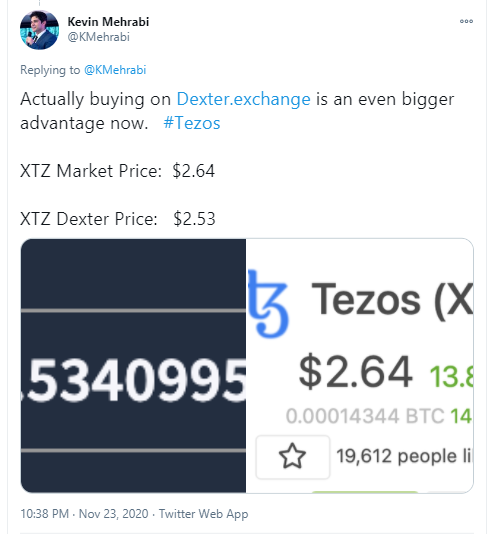Screen dimensions: 494x534
Task: Click the 0.00014344 BTC value
Action: (365, 416)
